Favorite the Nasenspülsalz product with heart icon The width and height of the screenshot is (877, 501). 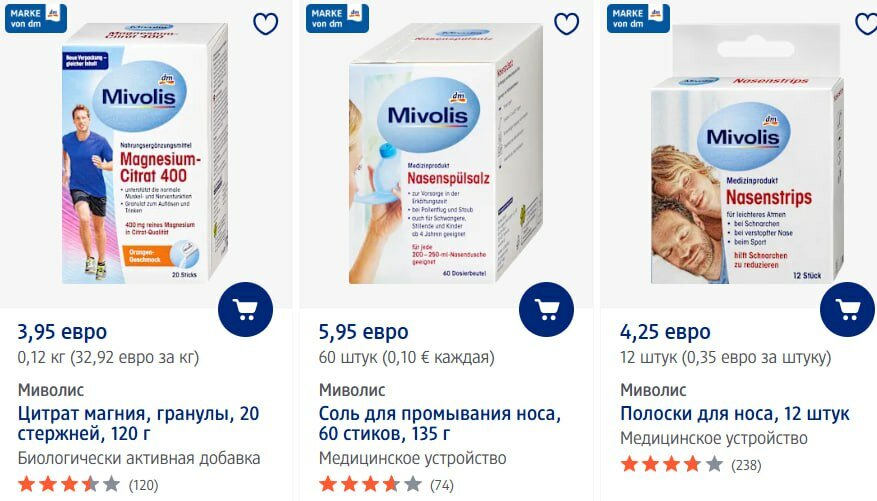(566, 23)
